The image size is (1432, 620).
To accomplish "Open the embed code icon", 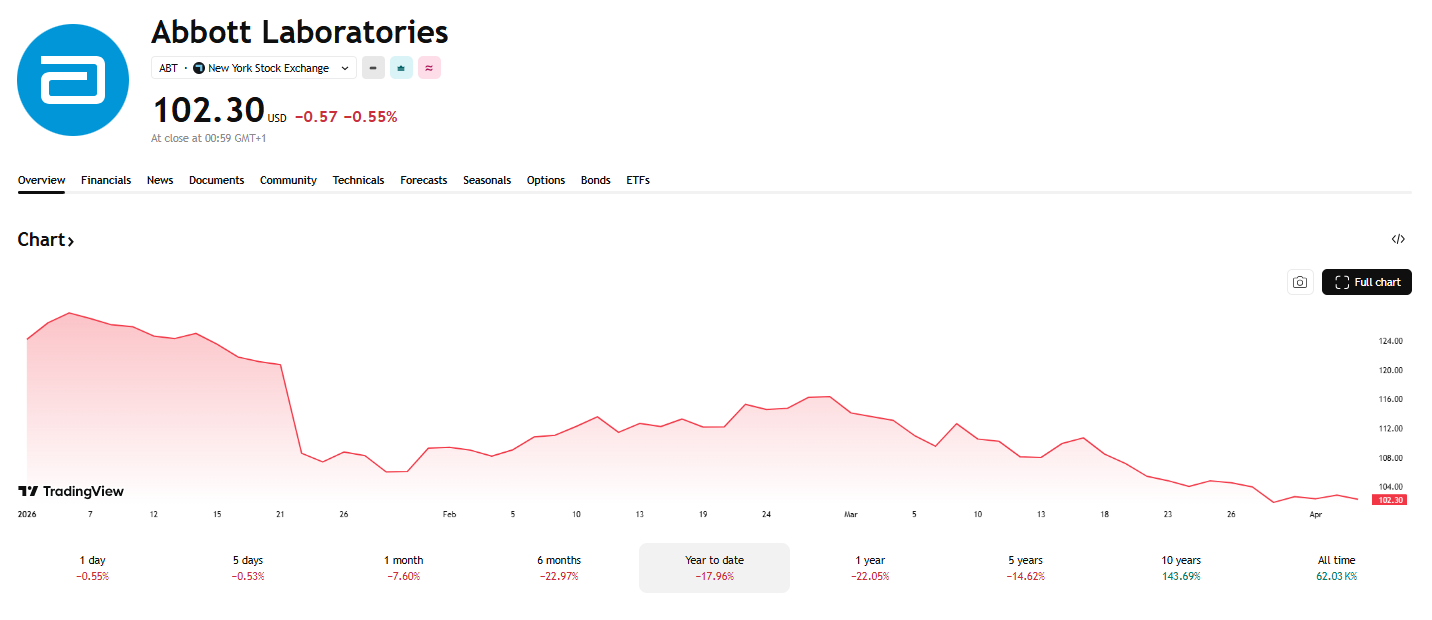I will [x=1398, y=239].
